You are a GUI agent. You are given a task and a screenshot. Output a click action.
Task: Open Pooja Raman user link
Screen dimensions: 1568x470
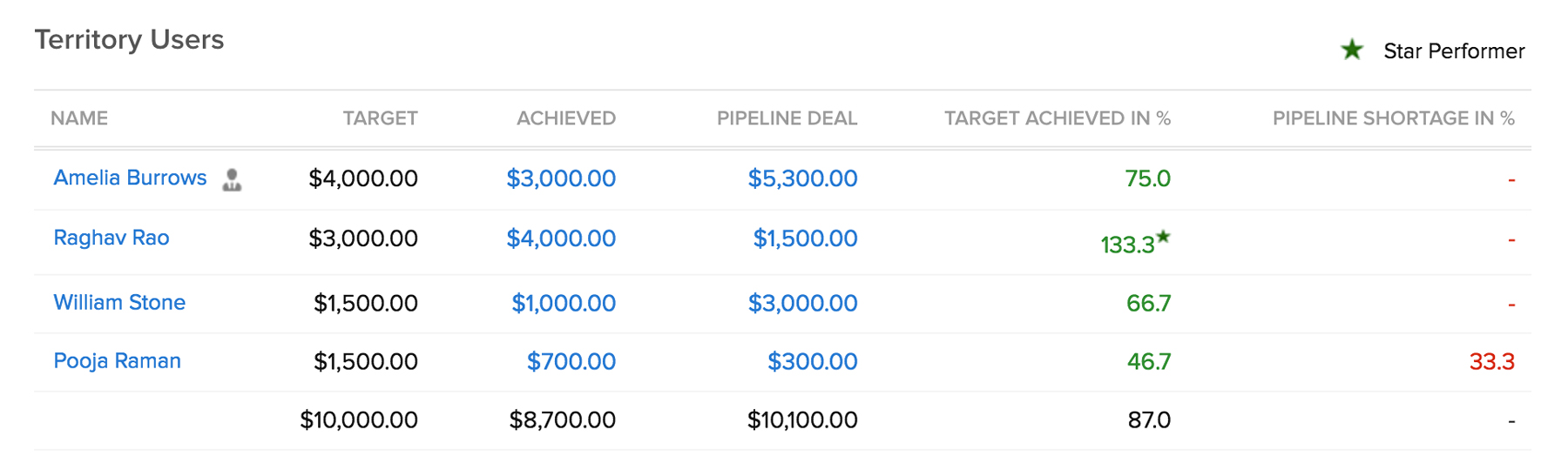[x=118, y=360]
